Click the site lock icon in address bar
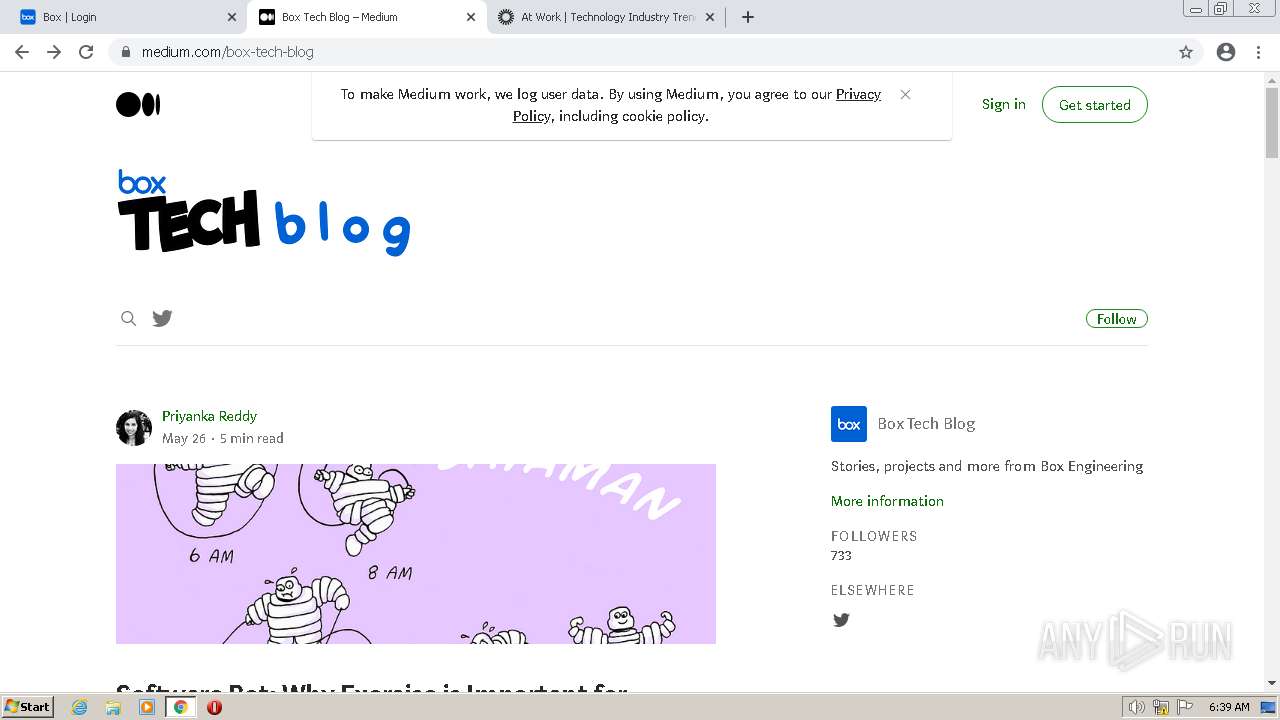 pyautogui.click(x=125, y=52)
